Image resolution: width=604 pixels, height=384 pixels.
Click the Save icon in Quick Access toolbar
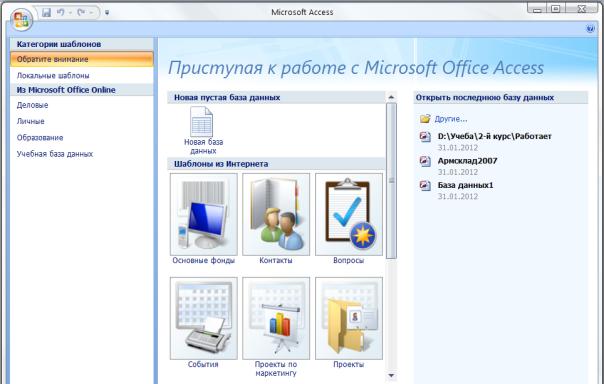click(46, 12)
